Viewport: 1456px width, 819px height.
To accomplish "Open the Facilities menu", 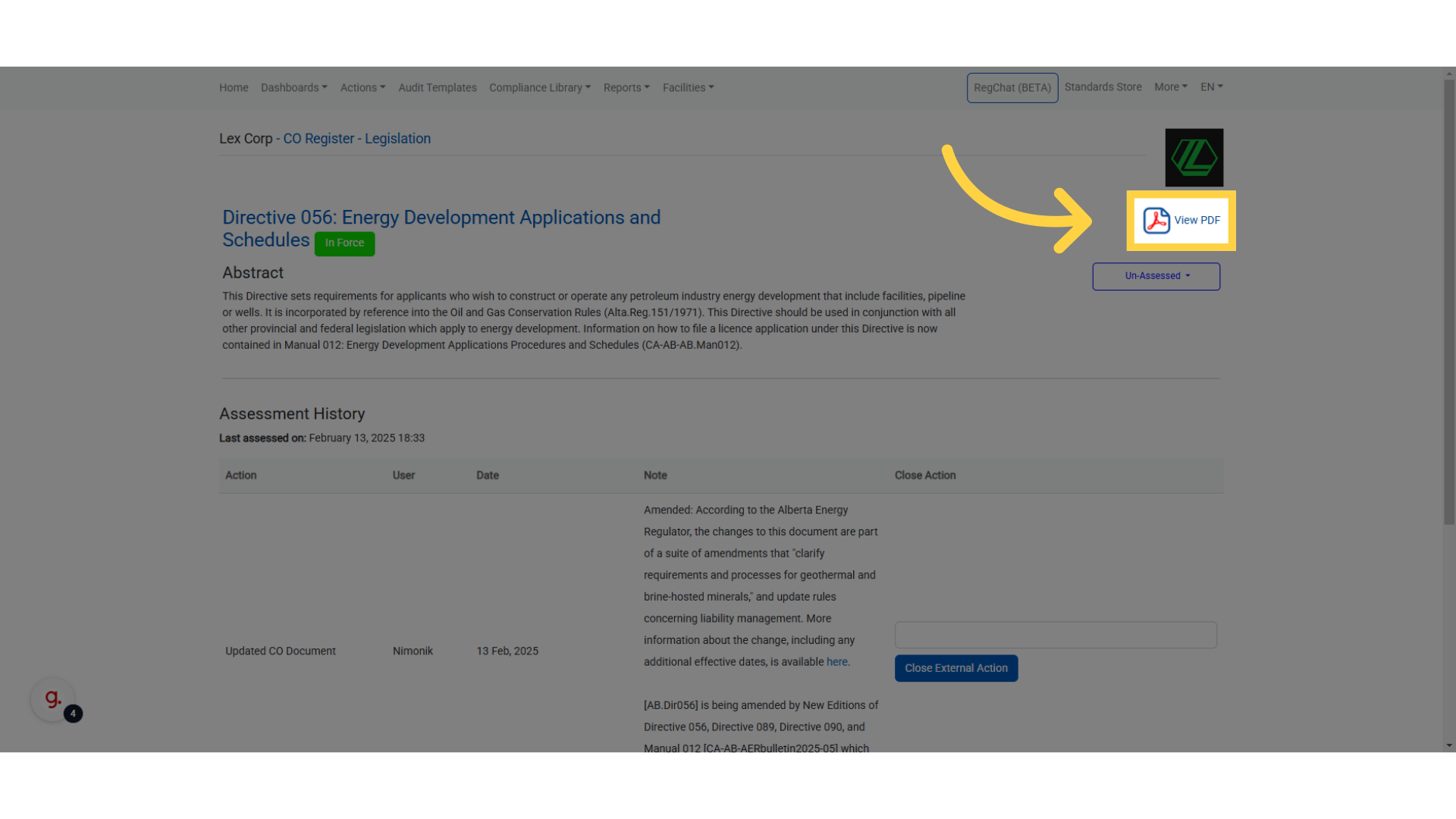I will [x=688, y=88].
